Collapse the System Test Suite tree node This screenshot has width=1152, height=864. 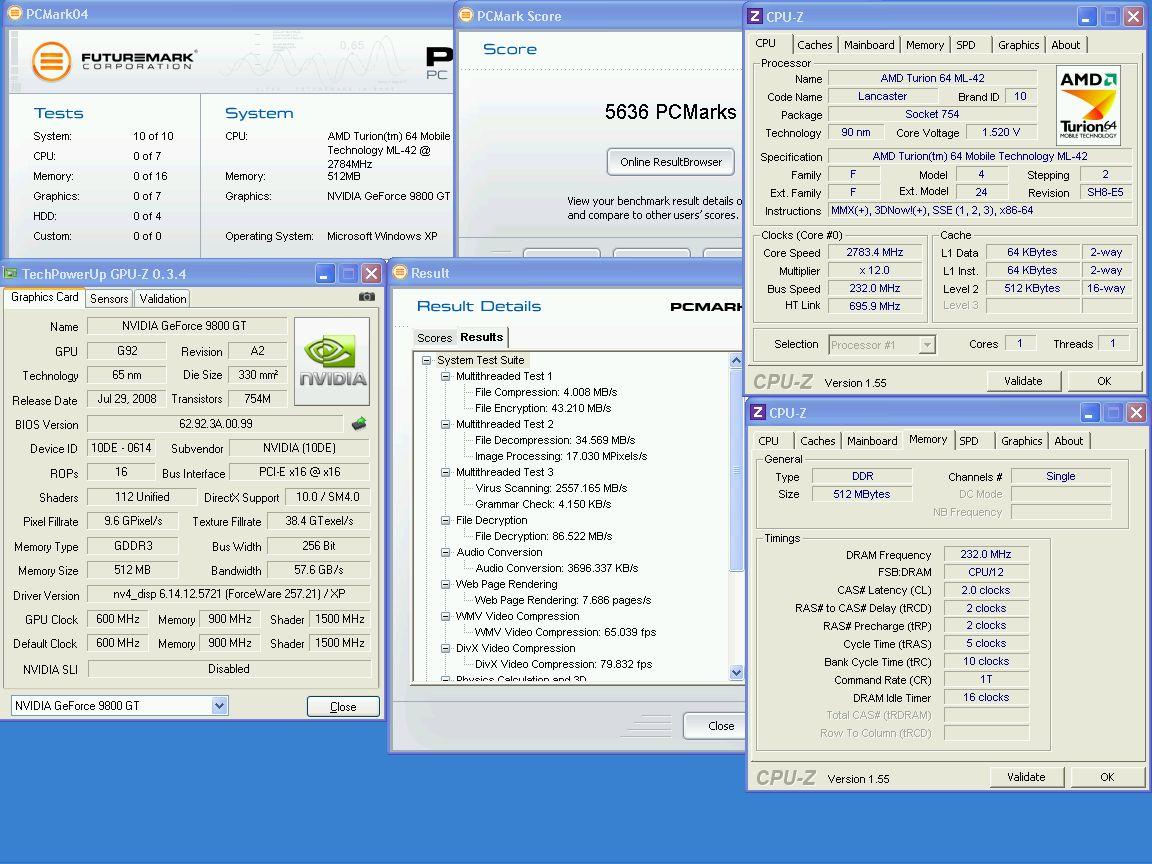[x=426, y=360]
